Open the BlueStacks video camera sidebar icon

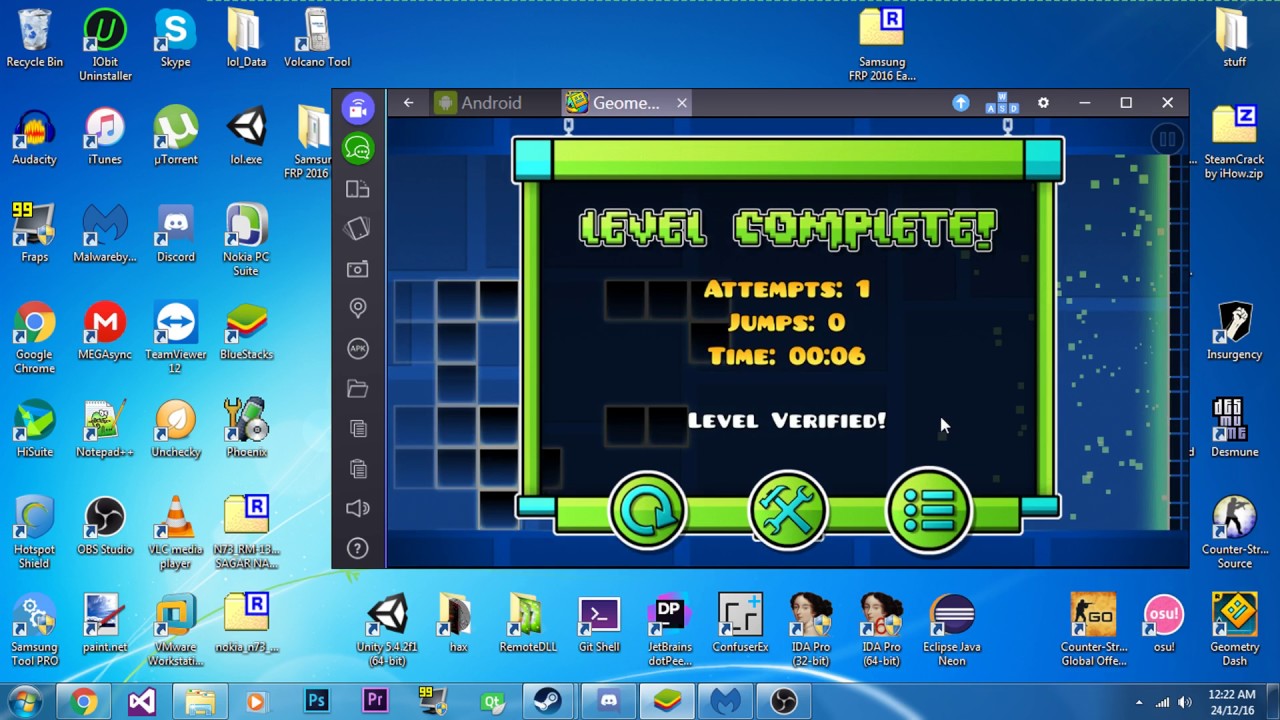(x=358, y=108)
